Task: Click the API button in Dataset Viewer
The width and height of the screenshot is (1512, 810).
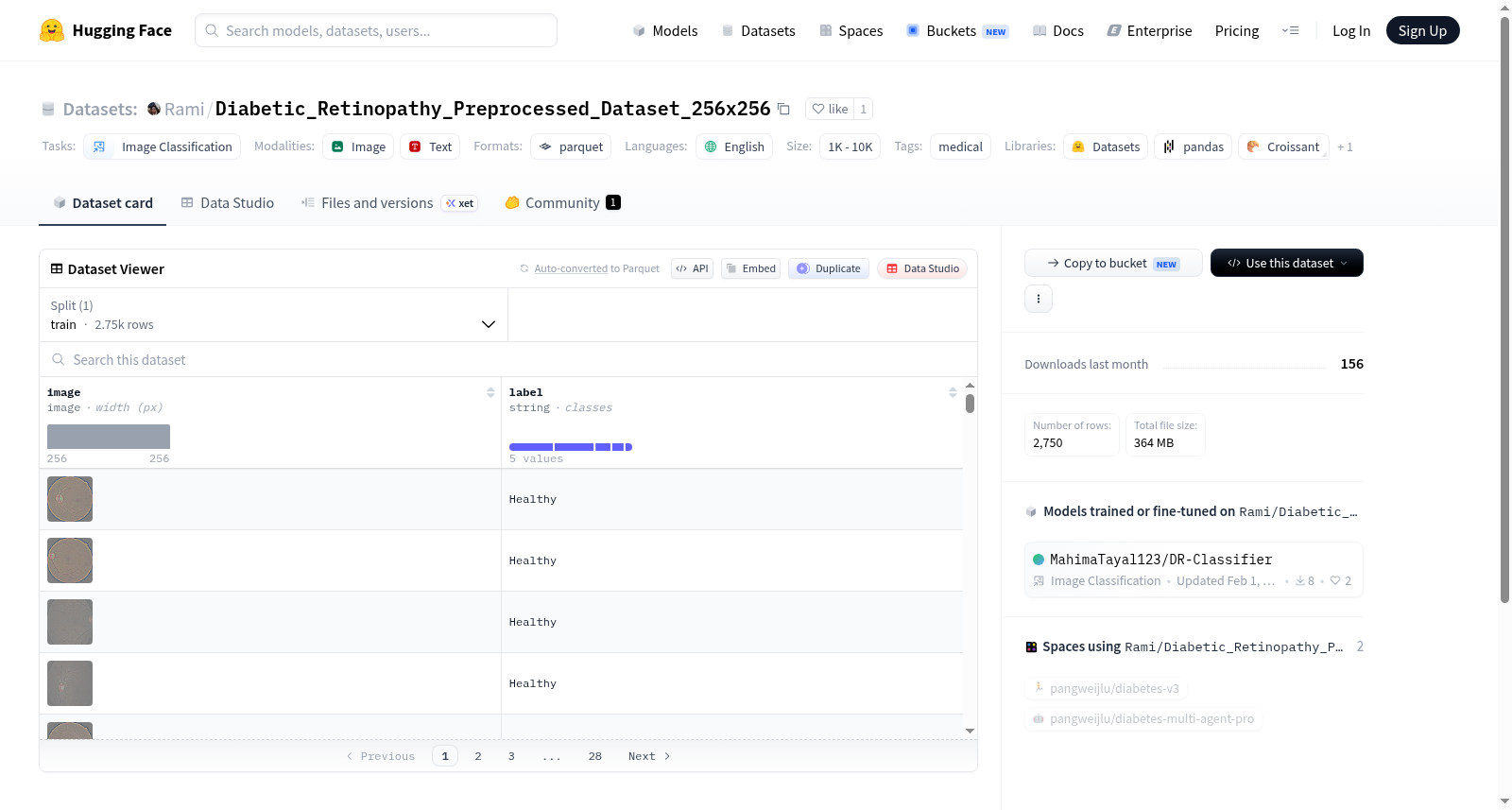Action: pos(692,268)
